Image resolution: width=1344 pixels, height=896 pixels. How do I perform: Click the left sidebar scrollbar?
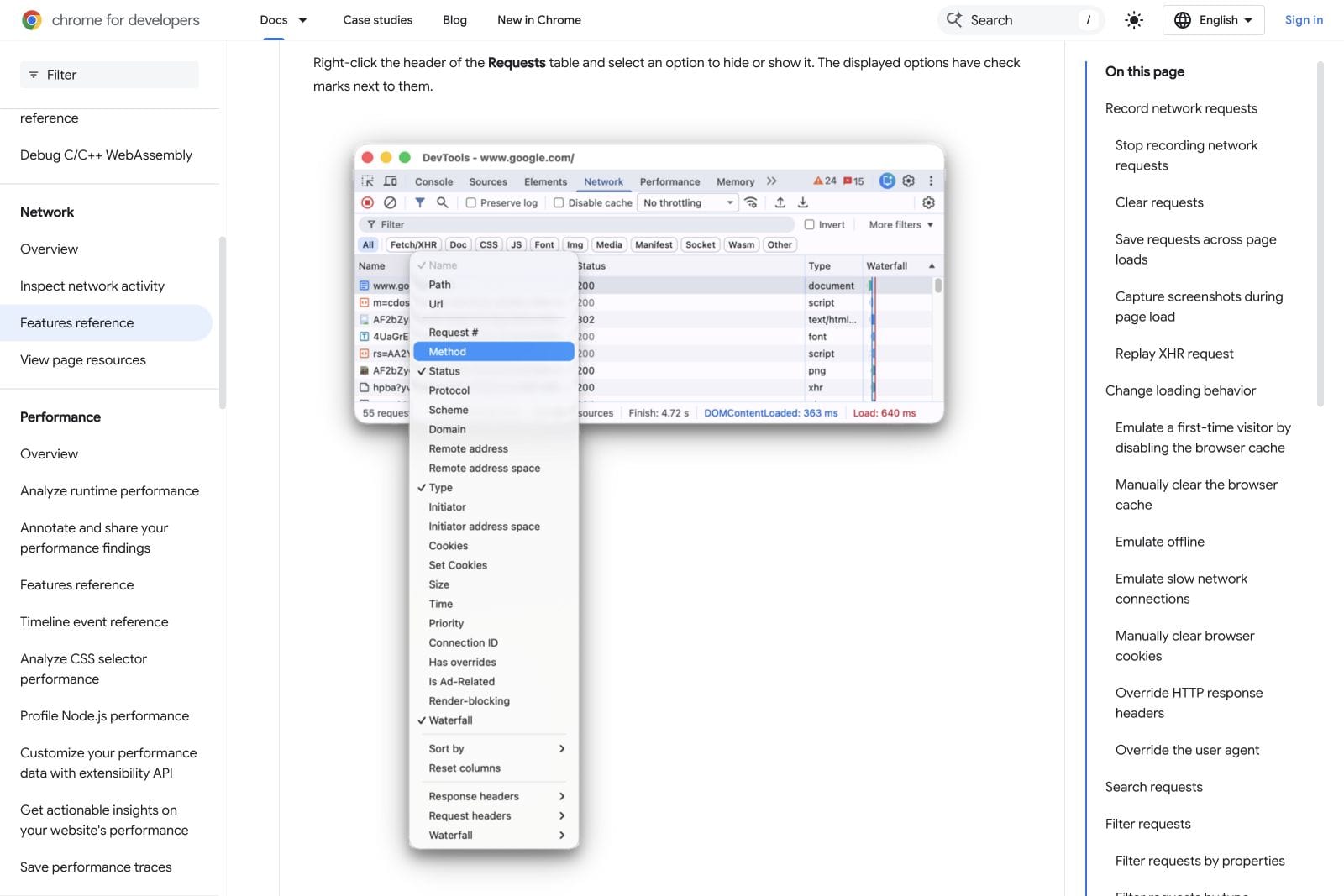click(223, 322)
